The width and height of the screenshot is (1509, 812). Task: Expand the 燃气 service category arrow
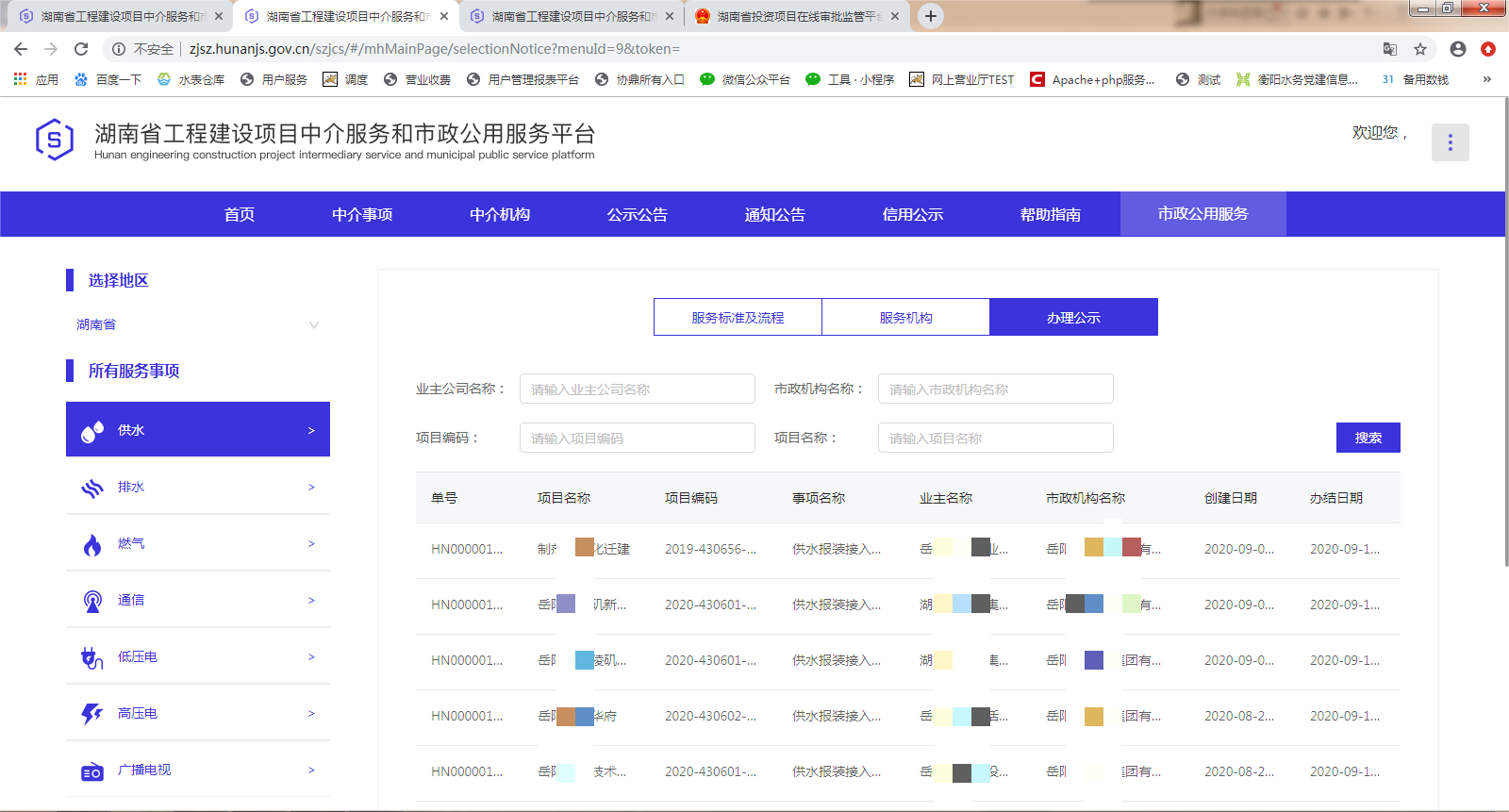tap(311, 544)
